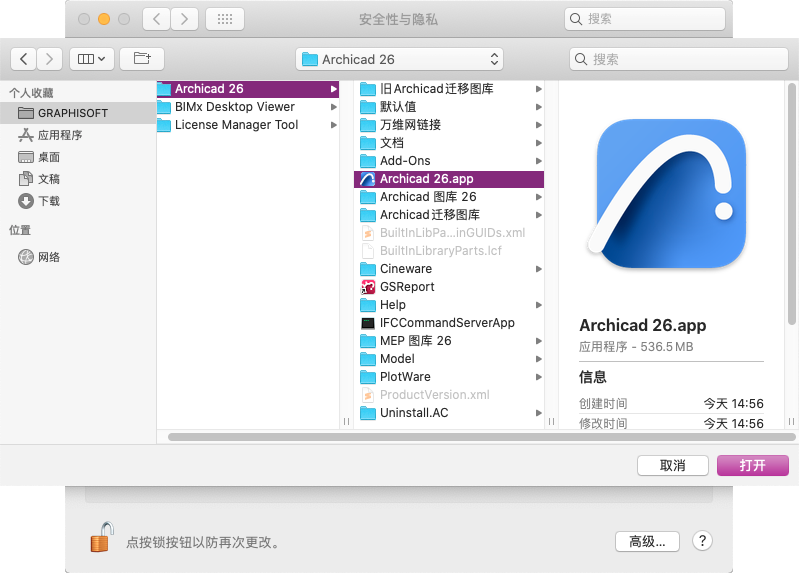Select the Archicad 26 folder
The image size is (799, 573).
[248, 89]
